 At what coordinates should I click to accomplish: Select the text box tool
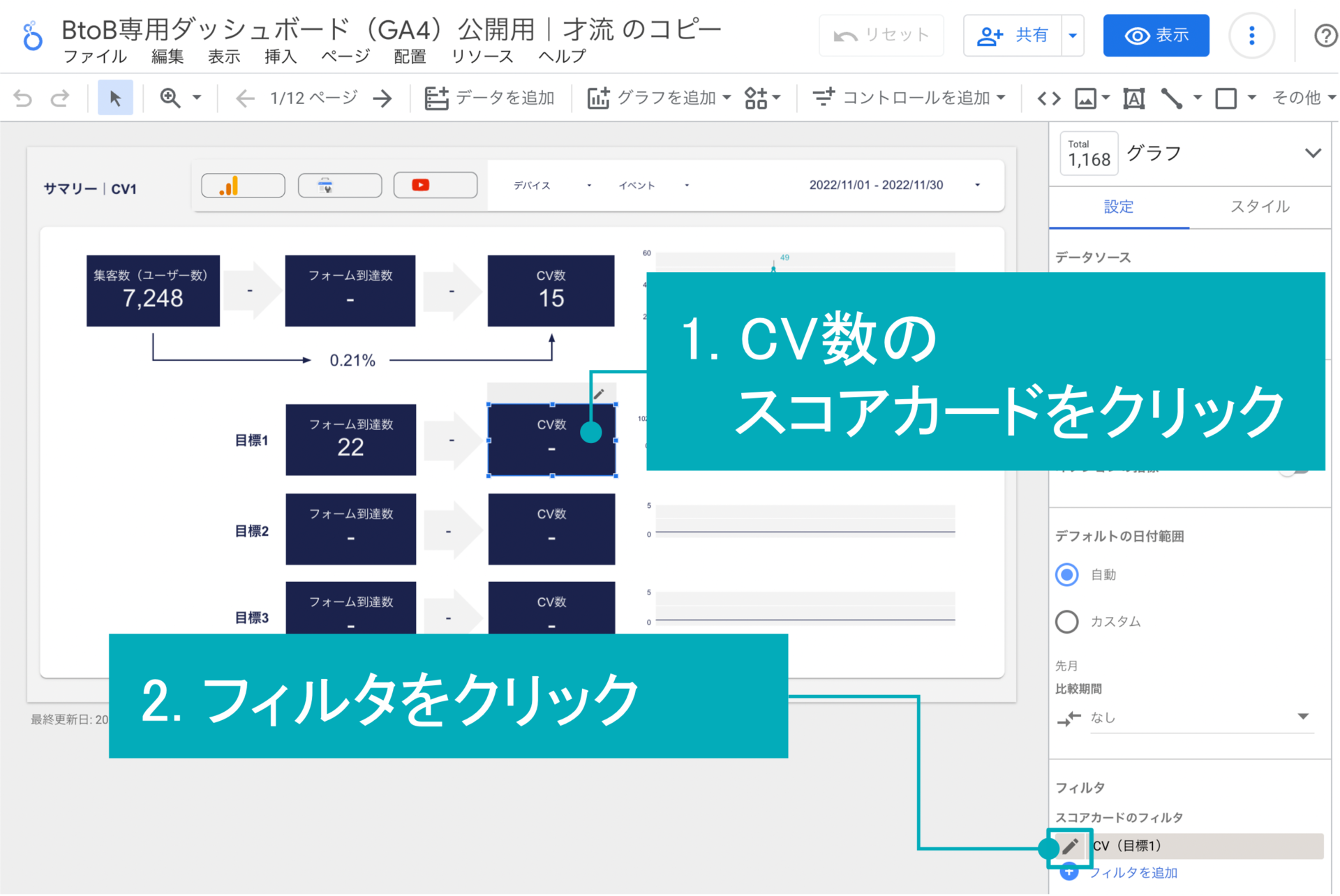pos(1133,98)
